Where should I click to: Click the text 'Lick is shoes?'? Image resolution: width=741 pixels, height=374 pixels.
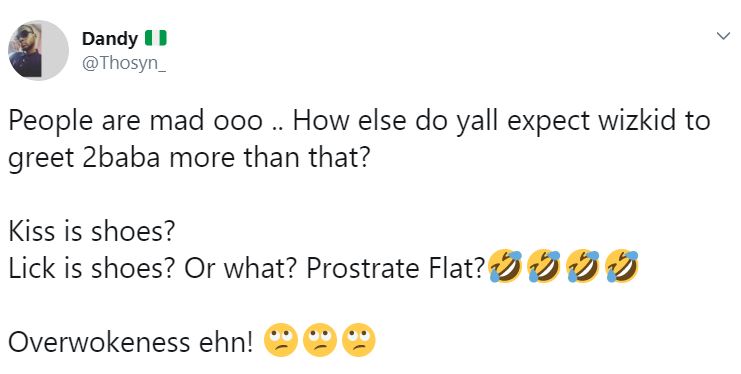(x=91, y=268)
